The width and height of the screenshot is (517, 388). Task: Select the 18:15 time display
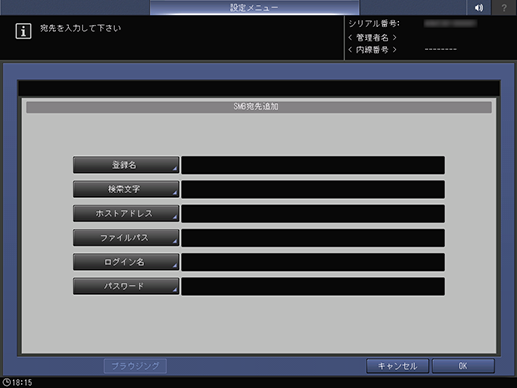[22, 382]
